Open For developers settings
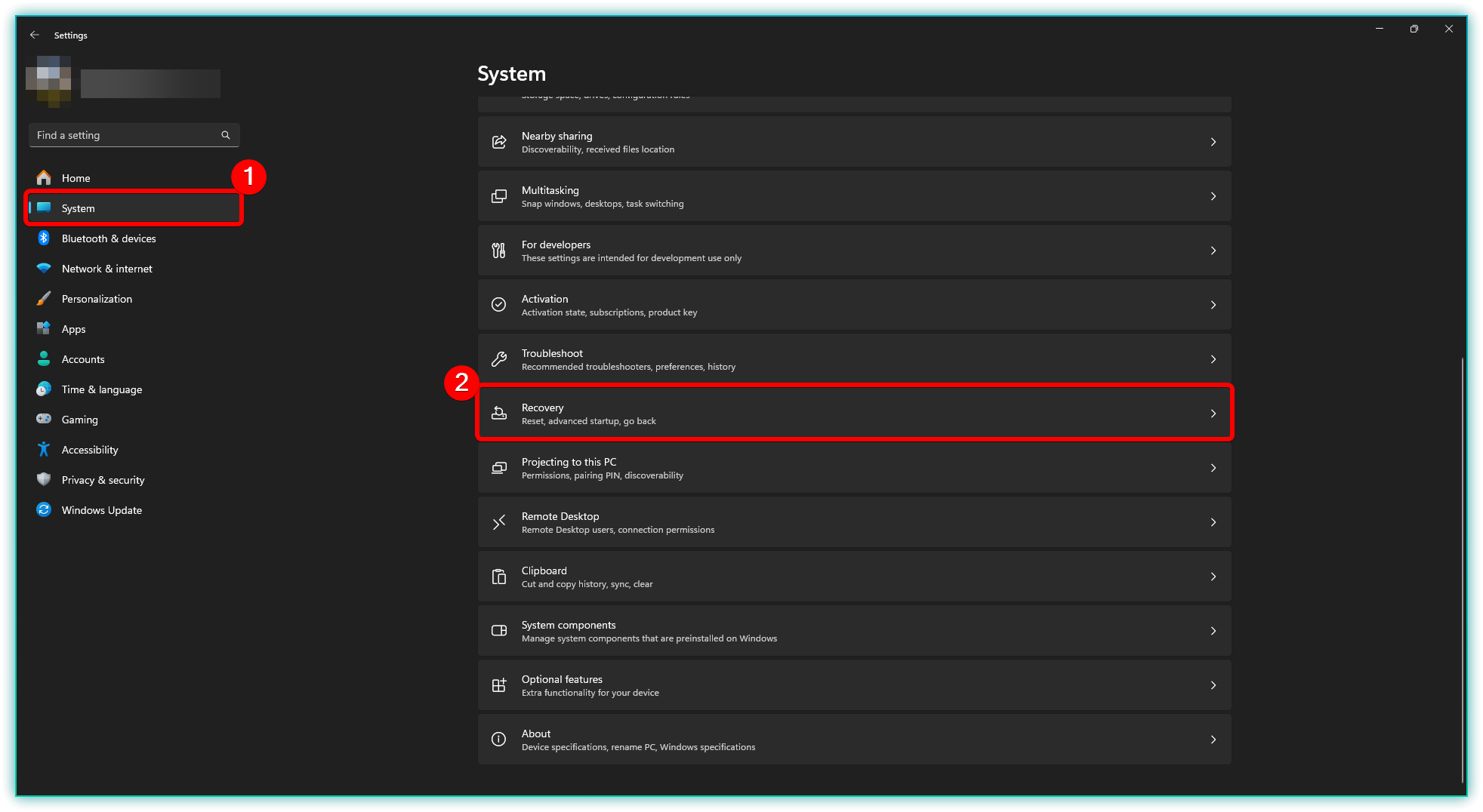The image size is (1483, 812). click(853, 251)
